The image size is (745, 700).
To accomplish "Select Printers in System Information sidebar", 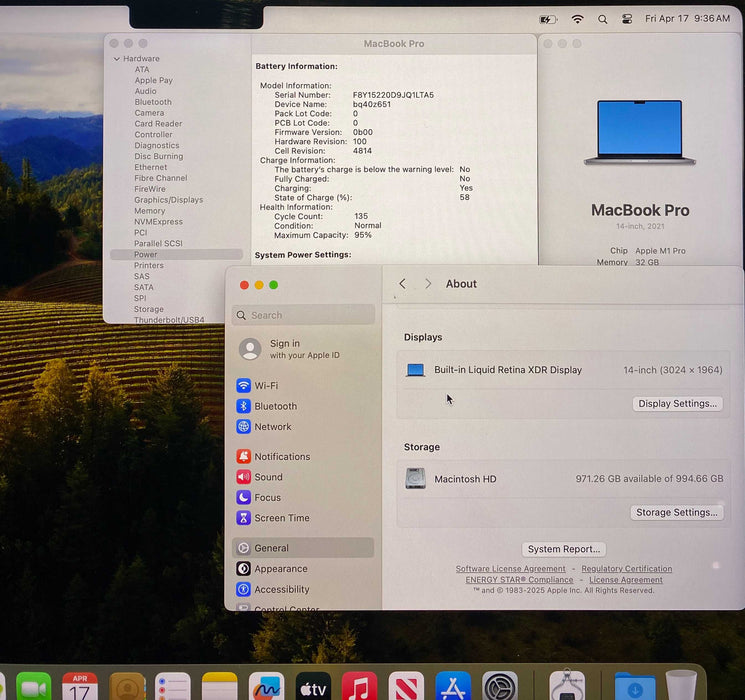I will click(149, 265).
